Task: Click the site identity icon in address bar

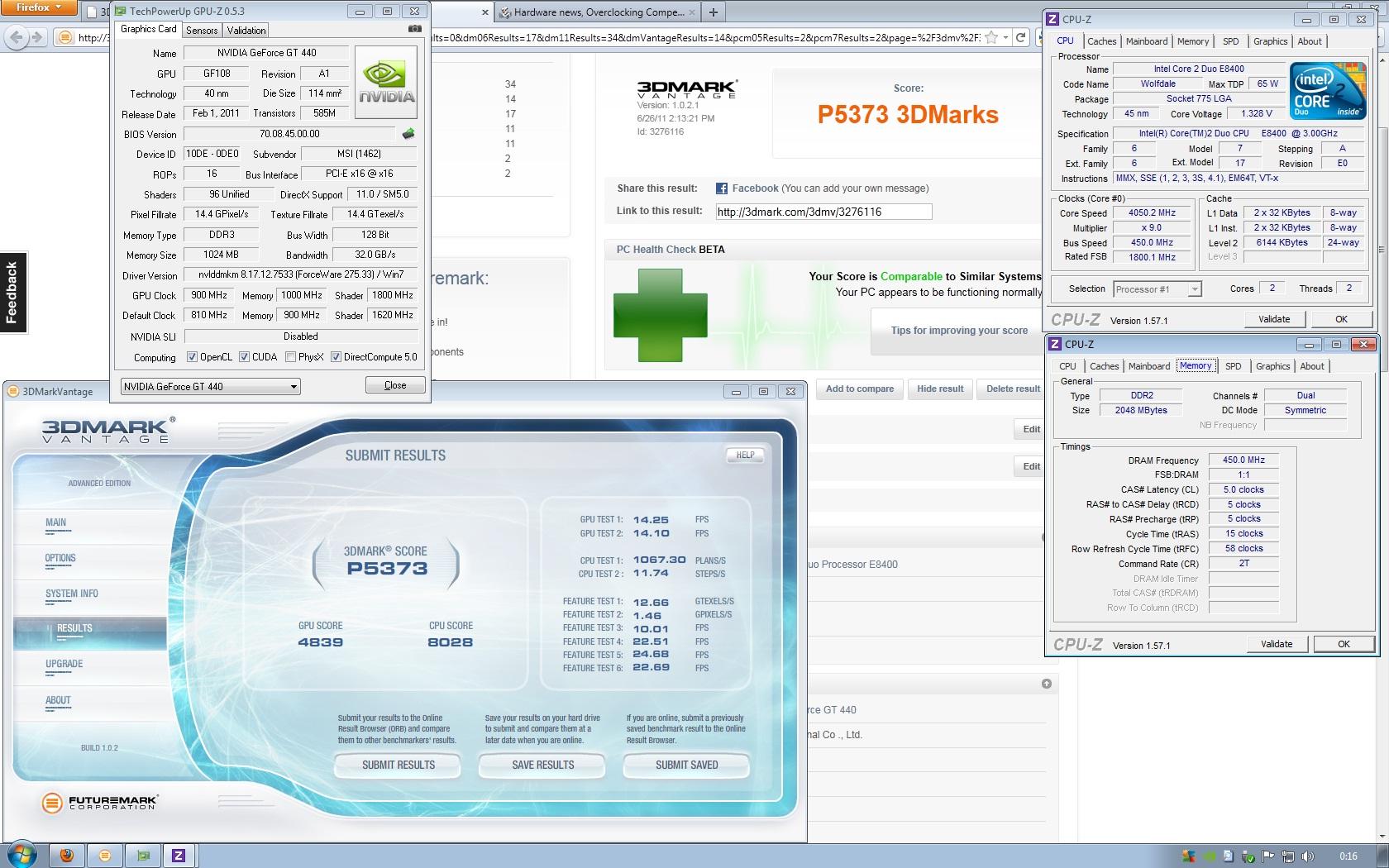Action: point(66,37)
